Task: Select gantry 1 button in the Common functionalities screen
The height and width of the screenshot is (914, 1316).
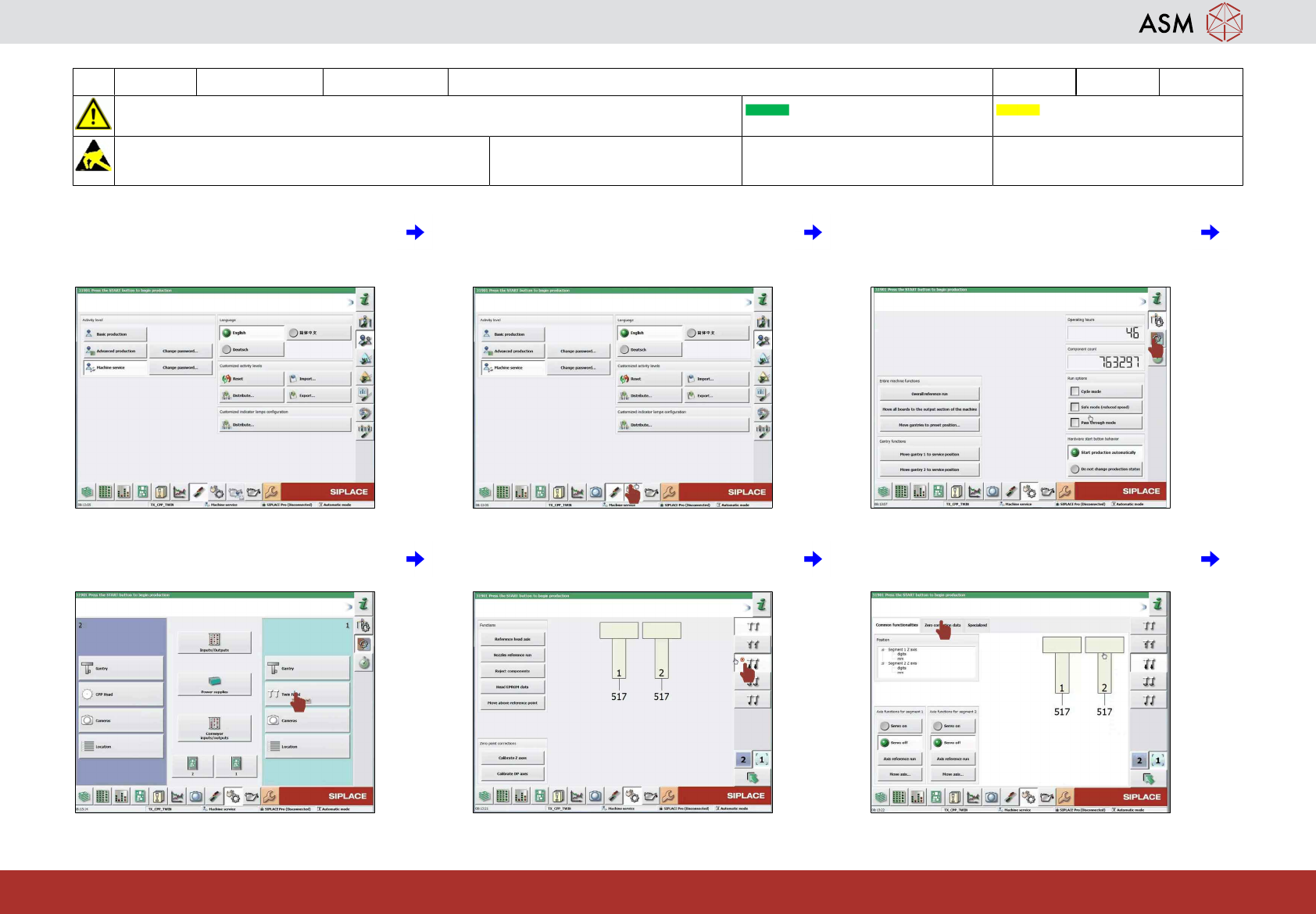Action: coord(1158,760)
